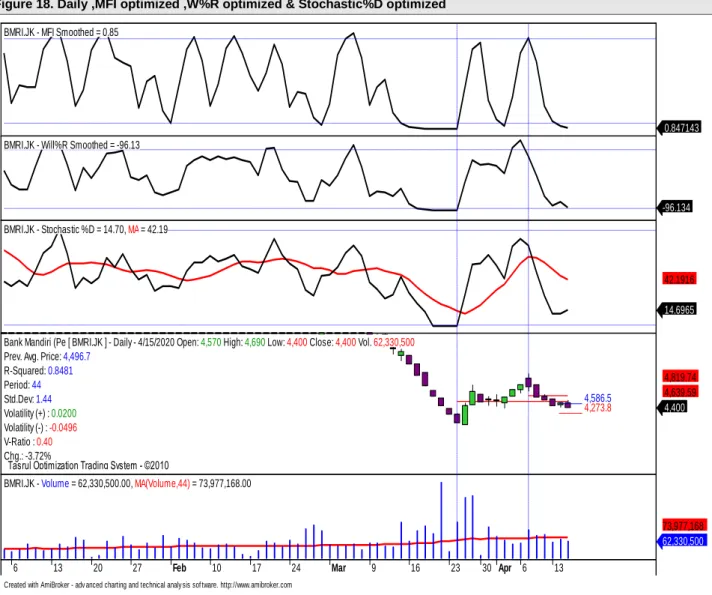
Task: Click the black 4,400 price axis label
Action: 674,407
